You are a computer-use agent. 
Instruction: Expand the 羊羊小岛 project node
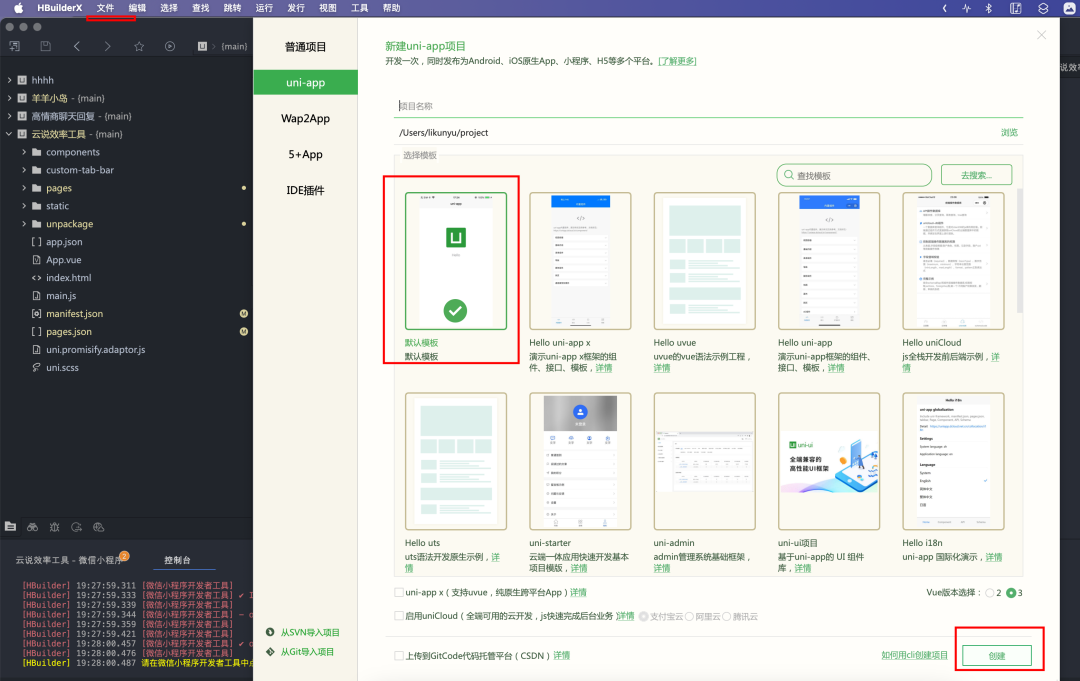(x=9, y=98)
